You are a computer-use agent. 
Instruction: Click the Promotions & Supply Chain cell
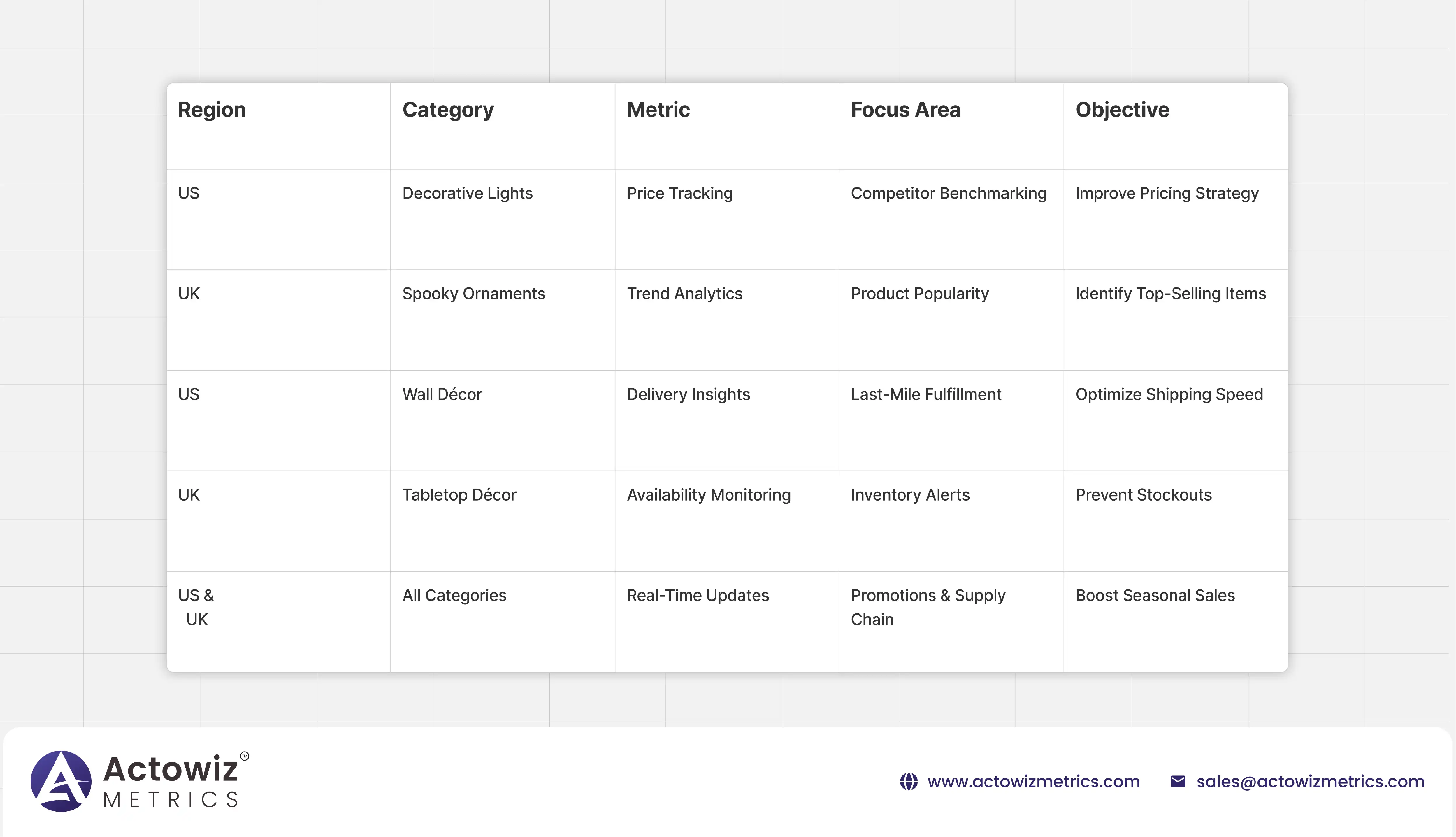tap(928, 607)
